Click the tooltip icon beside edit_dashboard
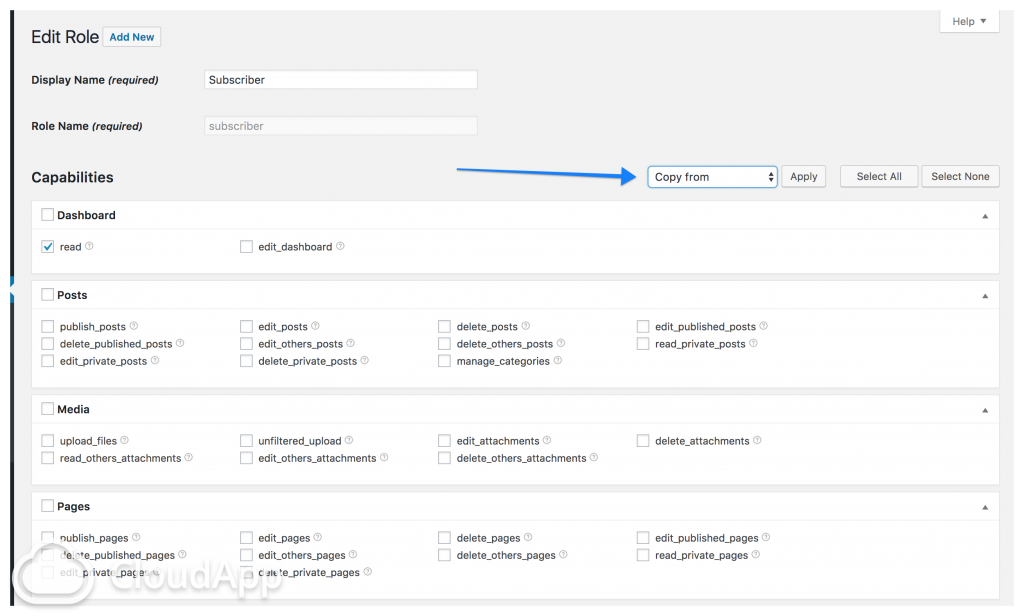Viewport: 1024px width, 616px height. (339, 245)
